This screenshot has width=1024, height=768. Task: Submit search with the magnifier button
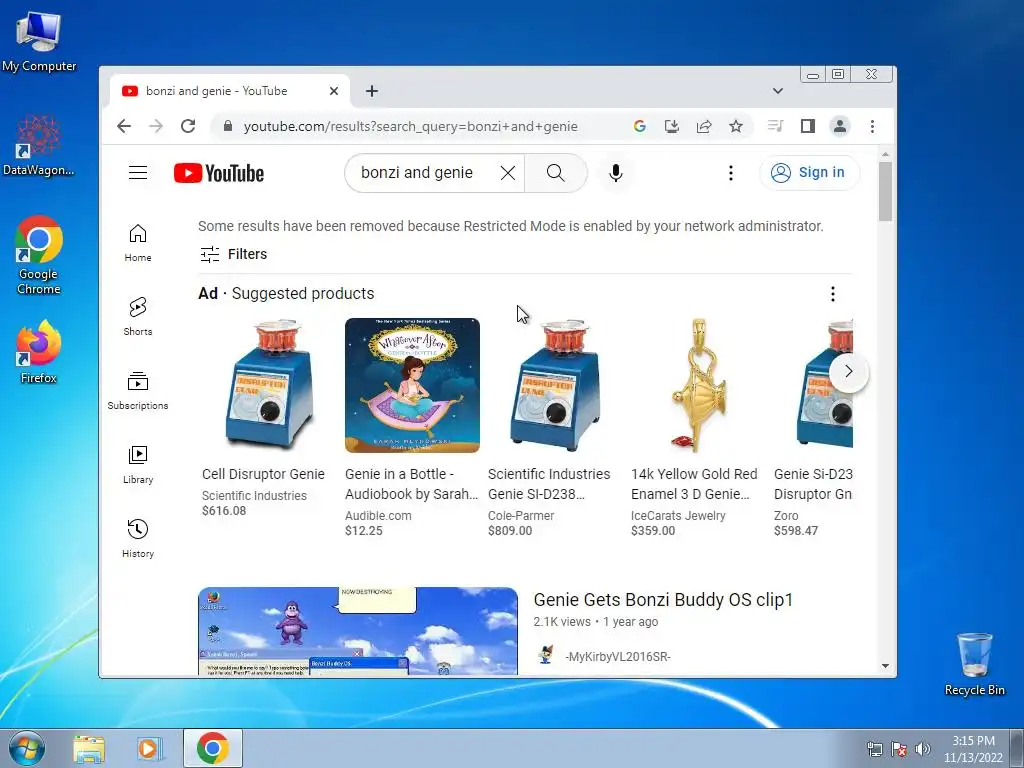556,173
